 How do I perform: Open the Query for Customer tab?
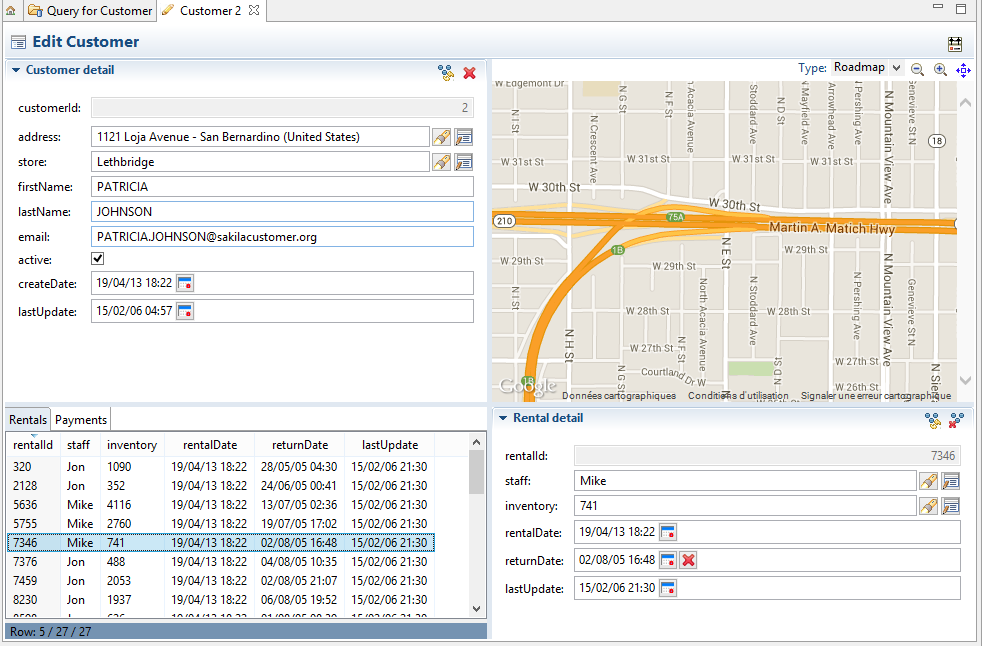pyautogui.click(x=90, y=11)
